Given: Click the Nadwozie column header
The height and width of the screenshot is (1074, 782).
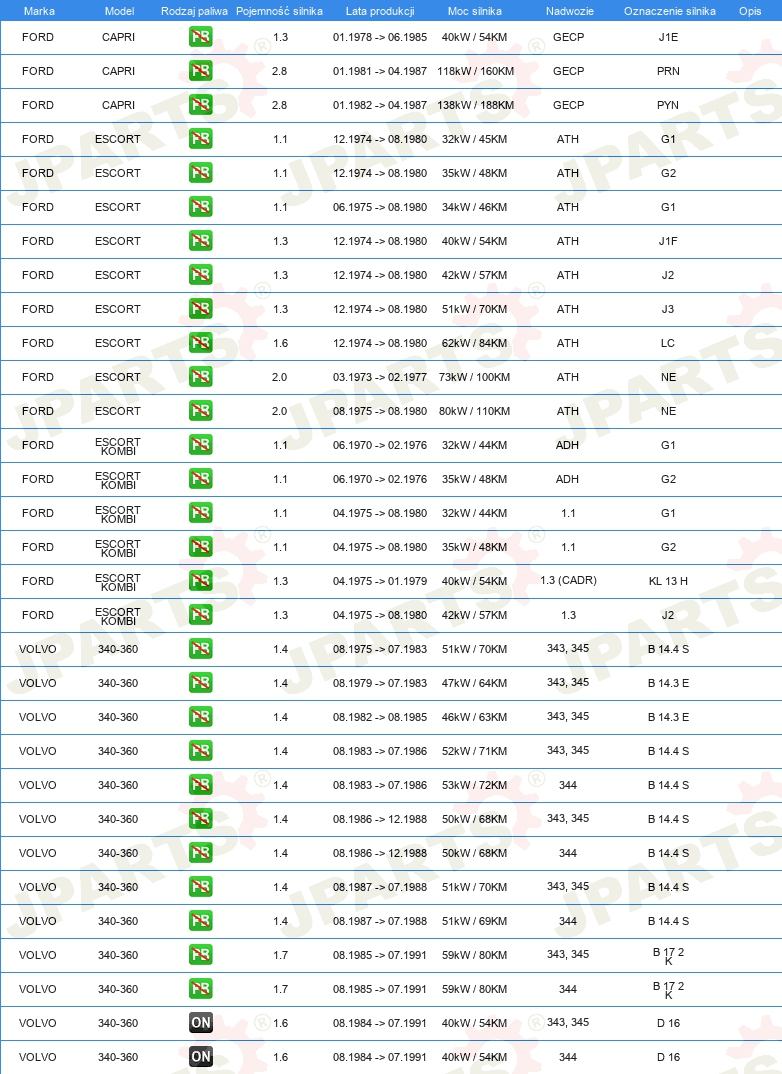Looking at the screenshot, I should pos(570,11).
